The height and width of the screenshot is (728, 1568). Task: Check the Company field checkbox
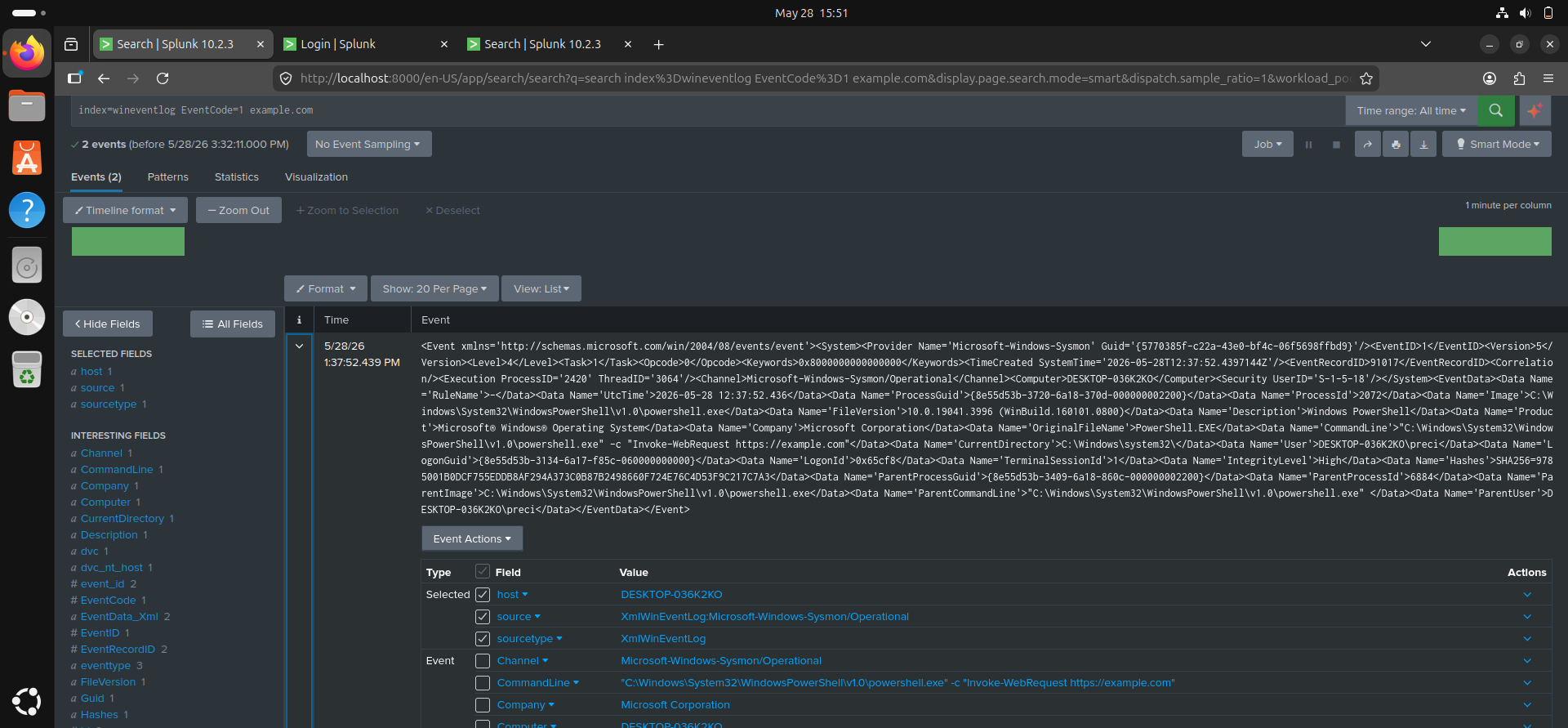483,705
